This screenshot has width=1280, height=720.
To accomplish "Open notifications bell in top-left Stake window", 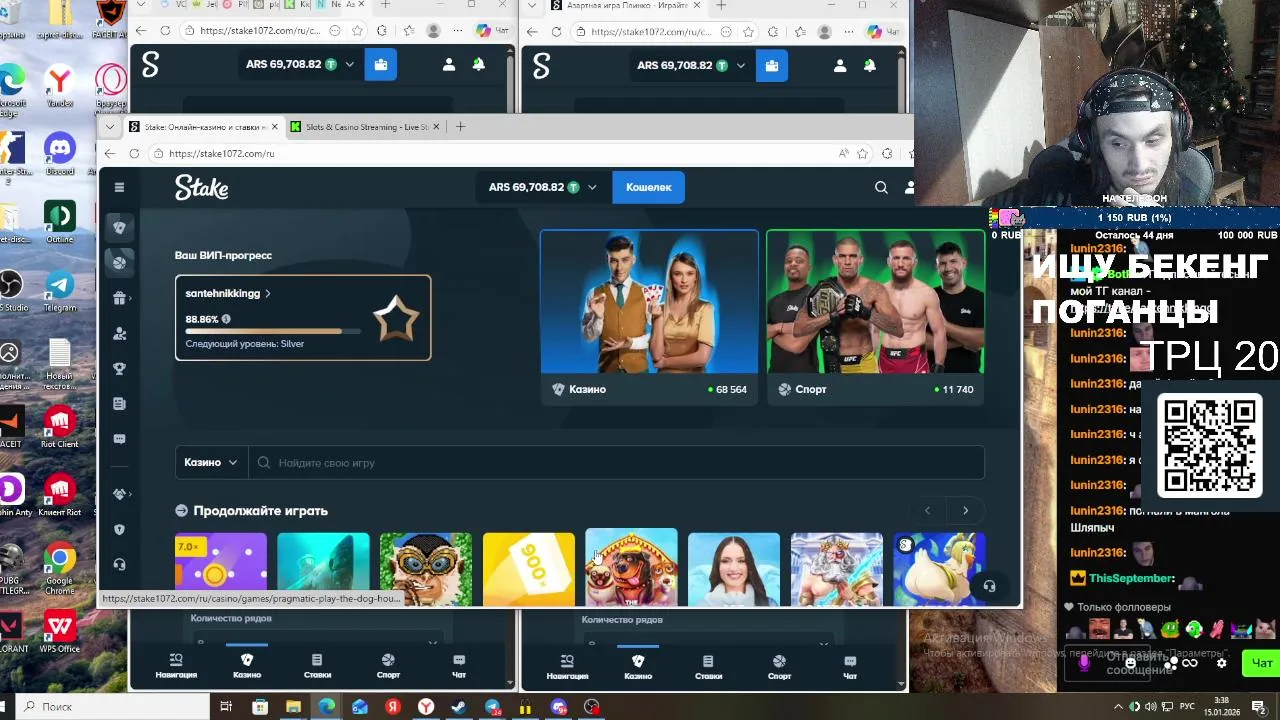I will click(x=478, y=65).
